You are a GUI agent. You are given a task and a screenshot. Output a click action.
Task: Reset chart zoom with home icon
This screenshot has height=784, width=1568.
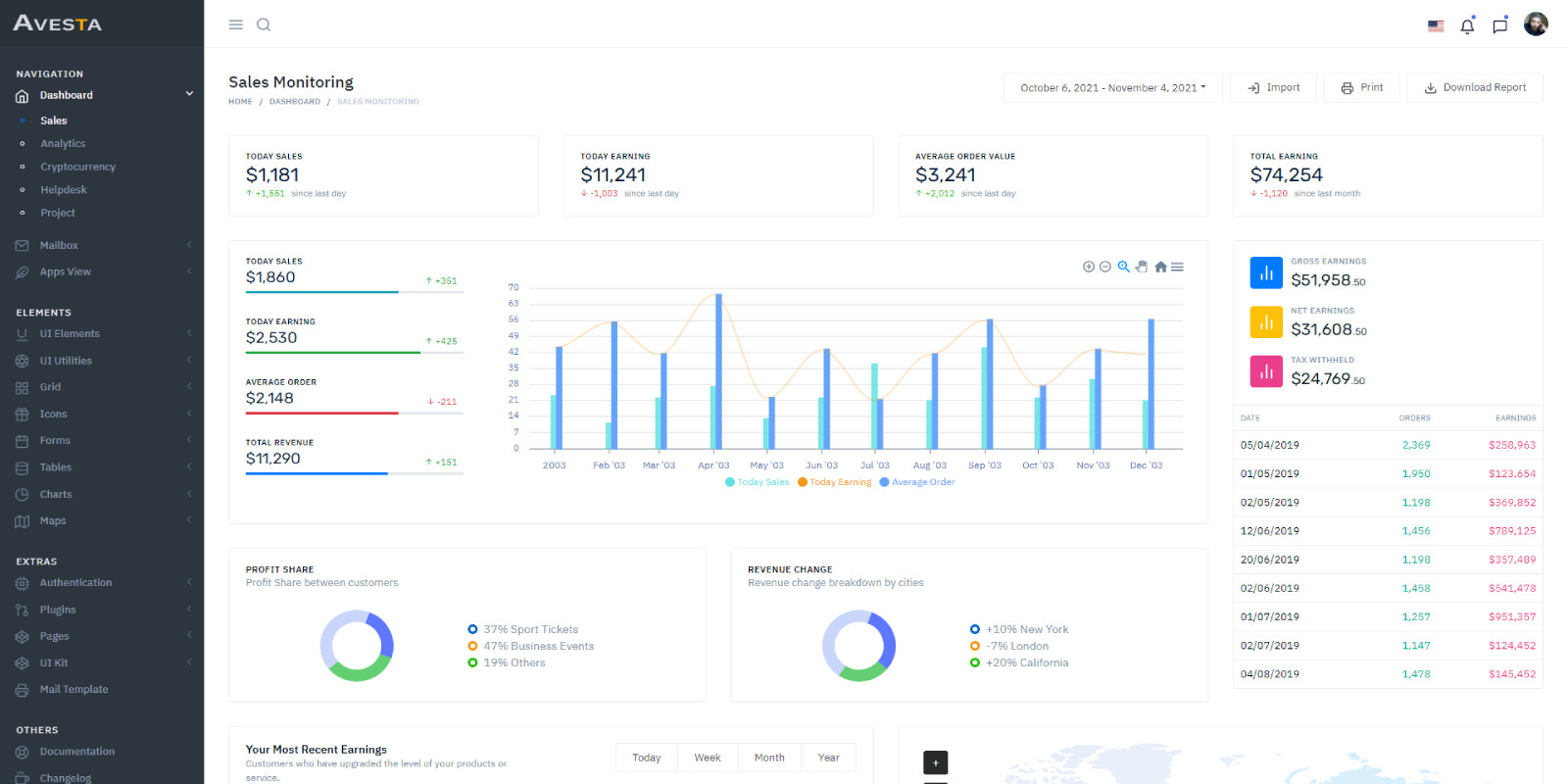click(x=1160, y=267)
